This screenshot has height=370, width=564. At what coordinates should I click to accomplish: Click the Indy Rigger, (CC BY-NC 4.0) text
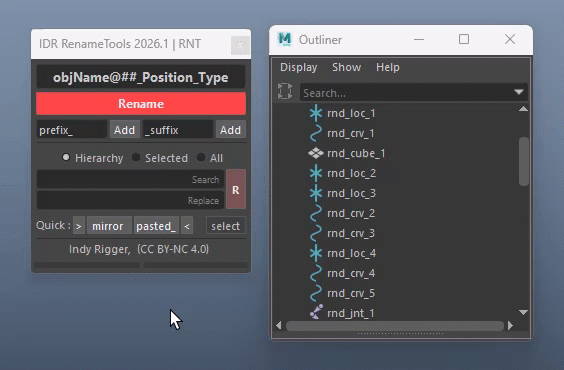[x=139, y=249]
